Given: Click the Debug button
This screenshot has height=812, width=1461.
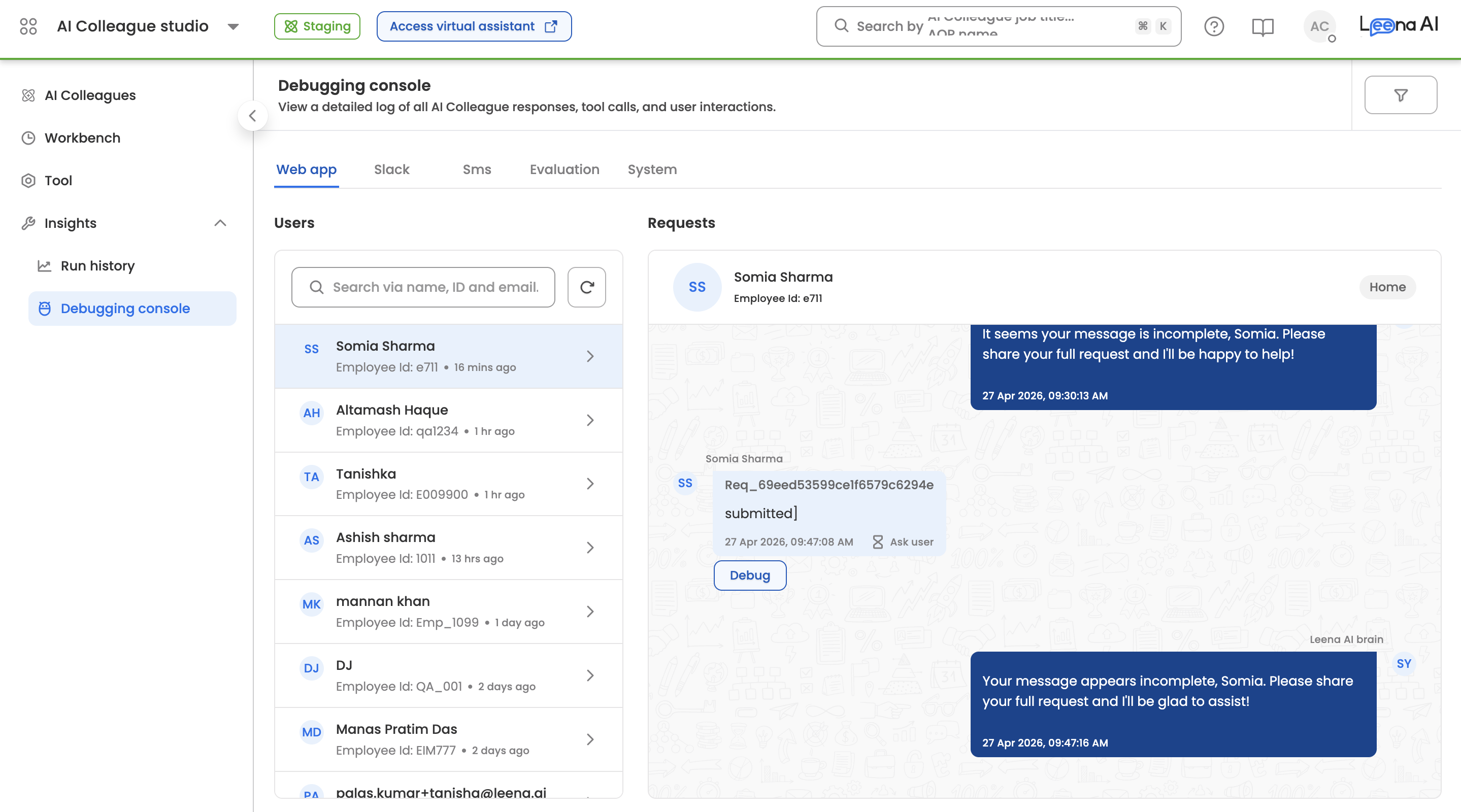Looking at the screenshot, I should click(749, 576).
